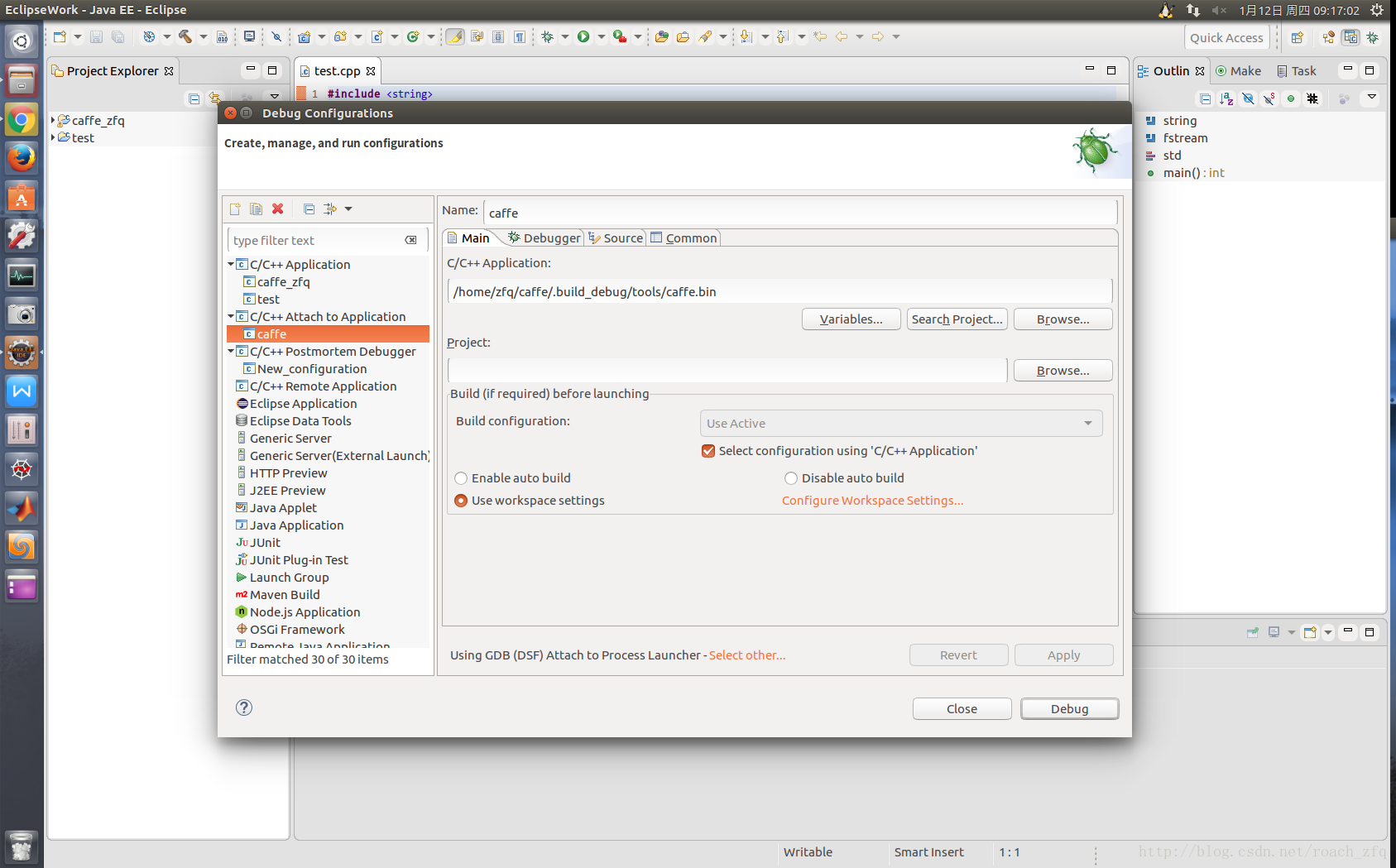Select Disable auto build radio button
This screenshot has width=1396, height=868.
(x=844, y=478)
